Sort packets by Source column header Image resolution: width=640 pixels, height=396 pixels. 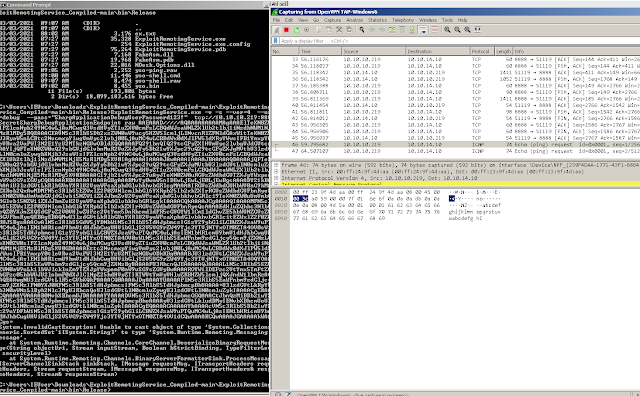(x=373, y=51)
